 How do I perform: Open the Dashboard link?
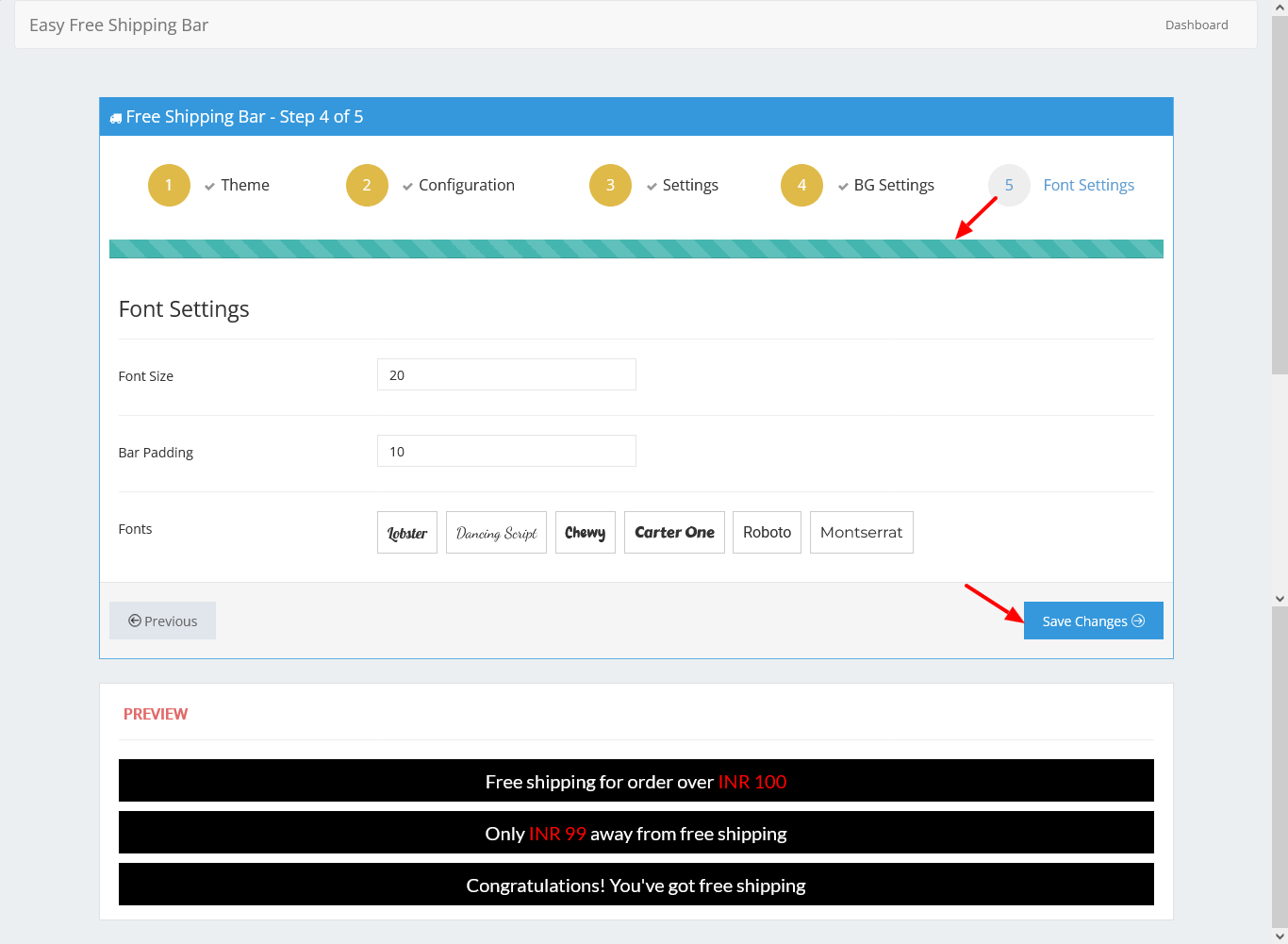pyautogui.click(x=1196, y=25)
